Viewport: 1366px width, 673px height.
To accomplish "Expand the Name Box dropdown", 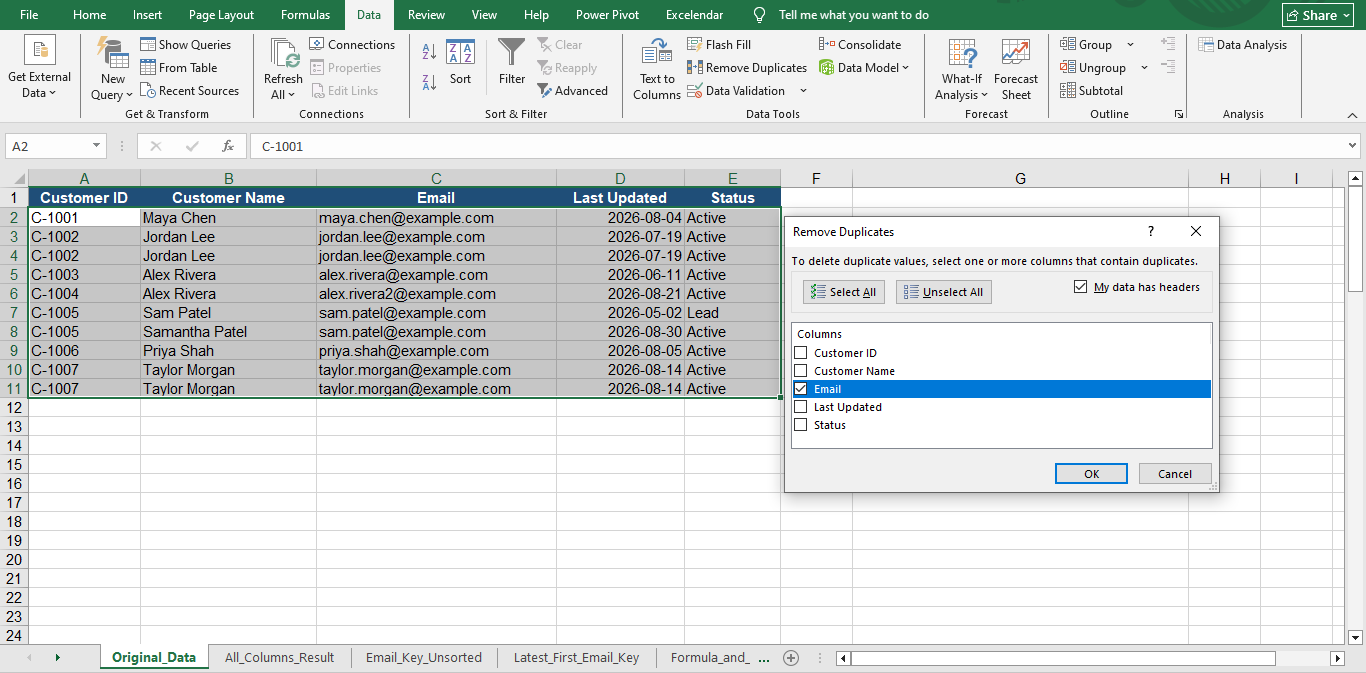I will [96, 146].
